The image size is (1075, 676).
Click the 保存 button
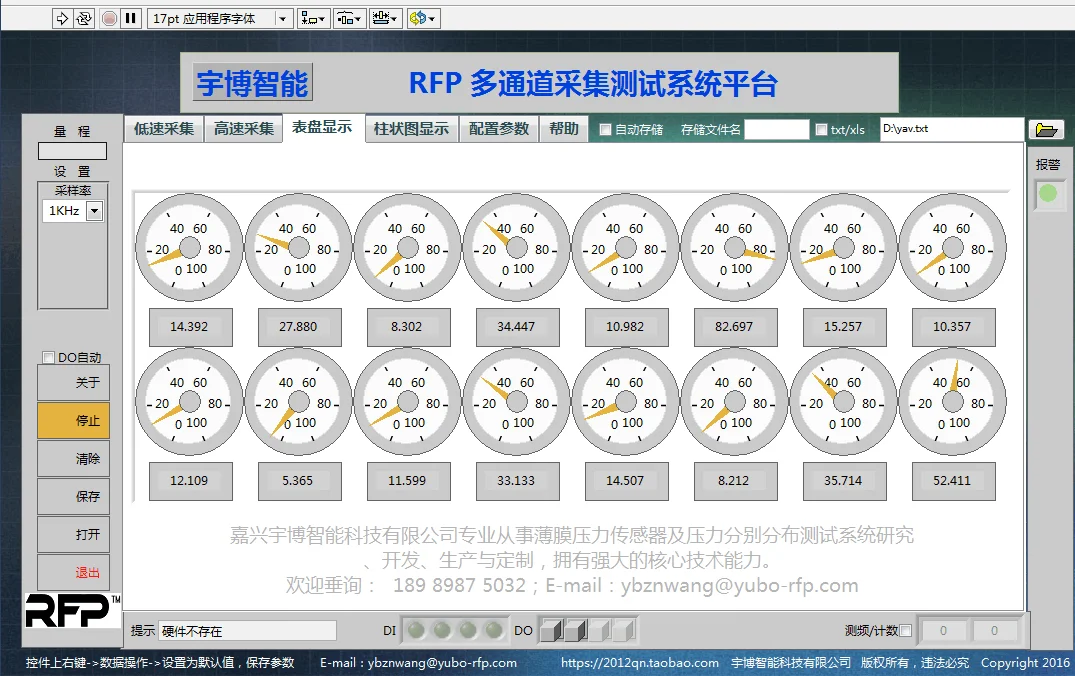coord(73,496)
